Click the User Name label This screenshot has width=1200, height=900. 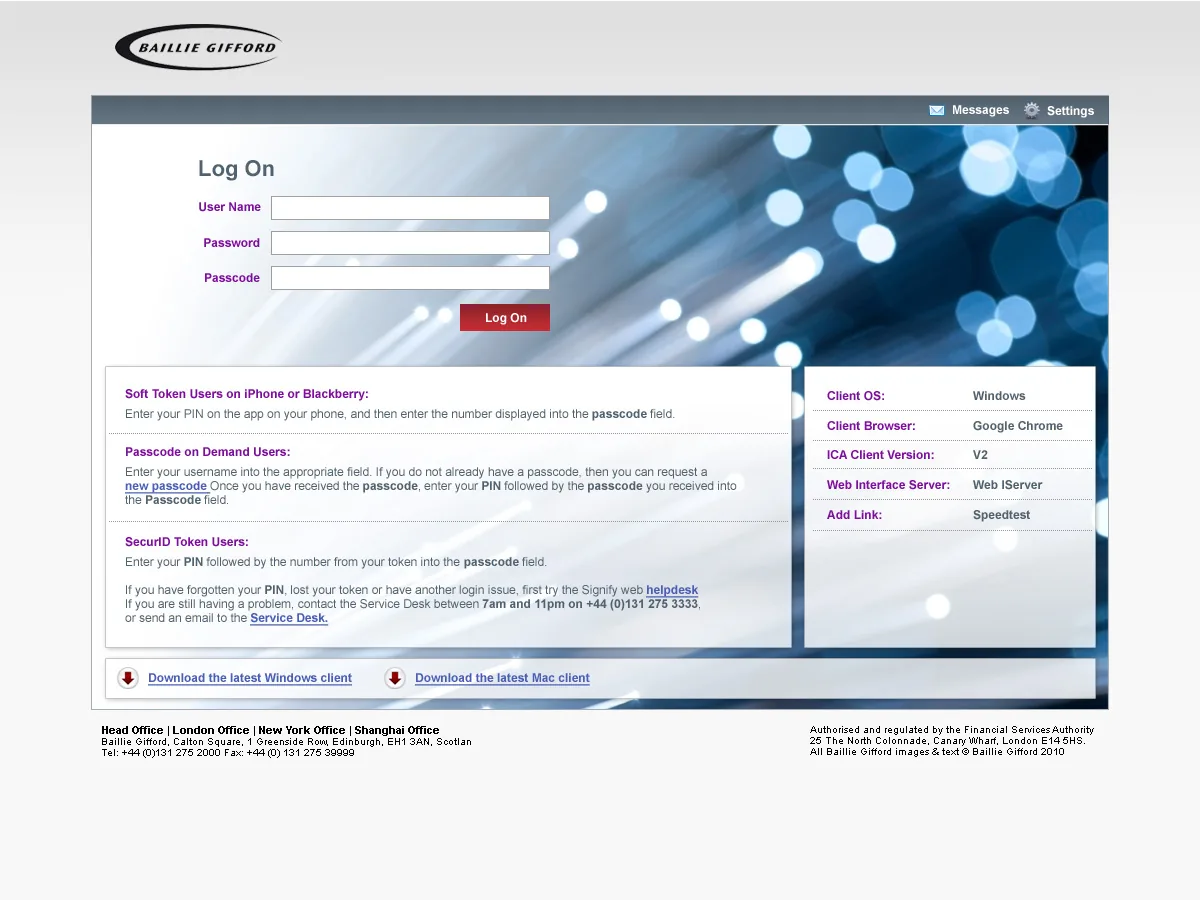pyautogui.click(x=229, y=207)
